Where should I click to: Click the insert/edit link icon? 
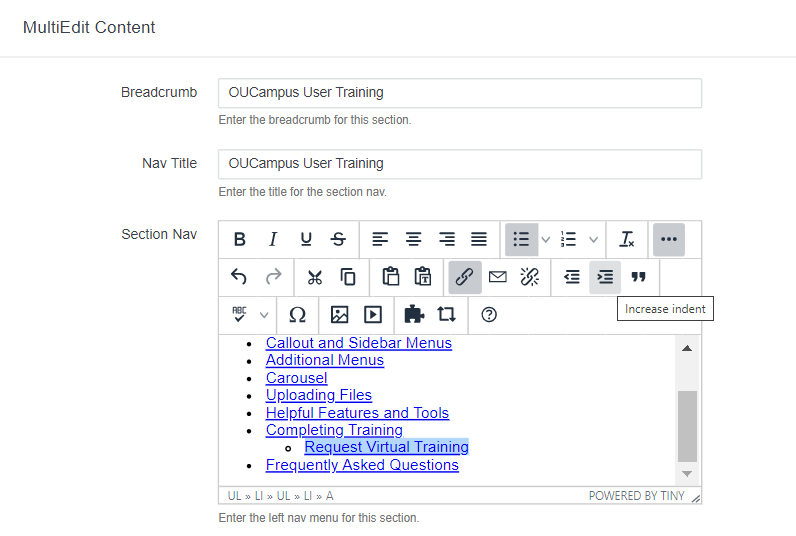[x=464, y=277]
